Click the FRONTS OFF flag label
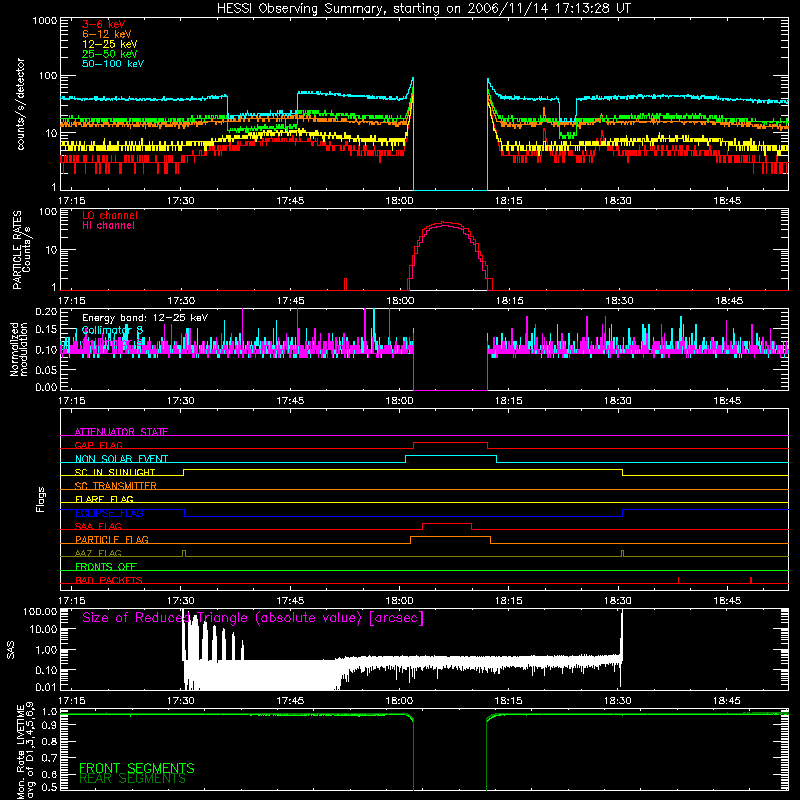The height and width of the screenshot is (800, 800). point(106,566)
